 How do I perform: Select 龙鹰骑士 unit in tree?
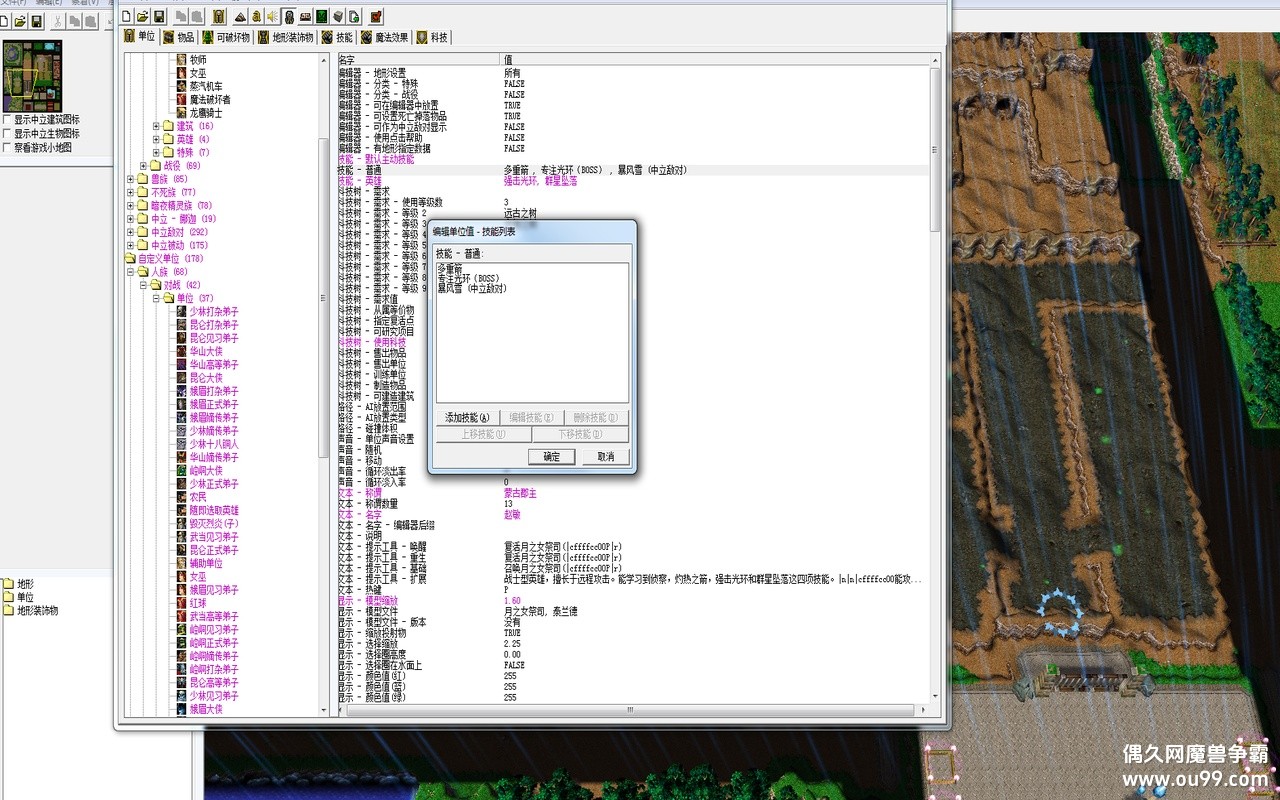click(x=206, y=112)
